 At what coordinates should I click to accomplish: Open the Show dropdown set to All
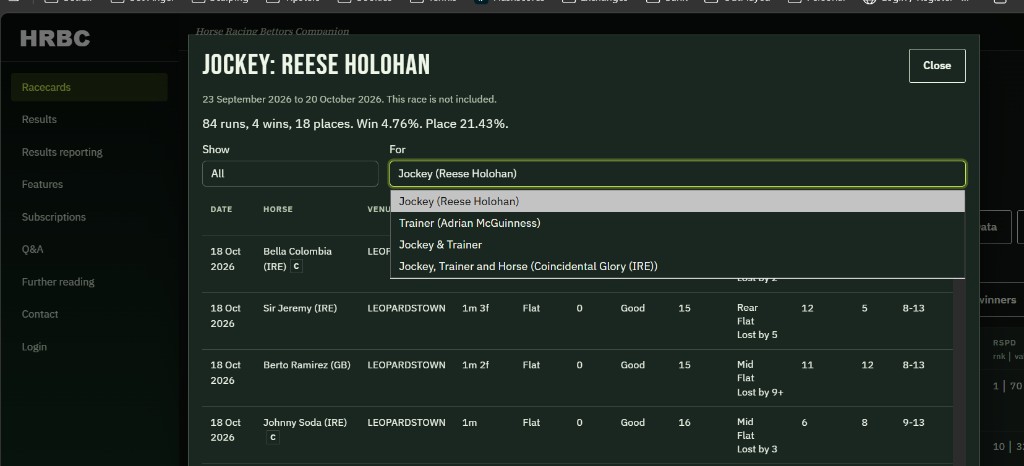[290, 174]
